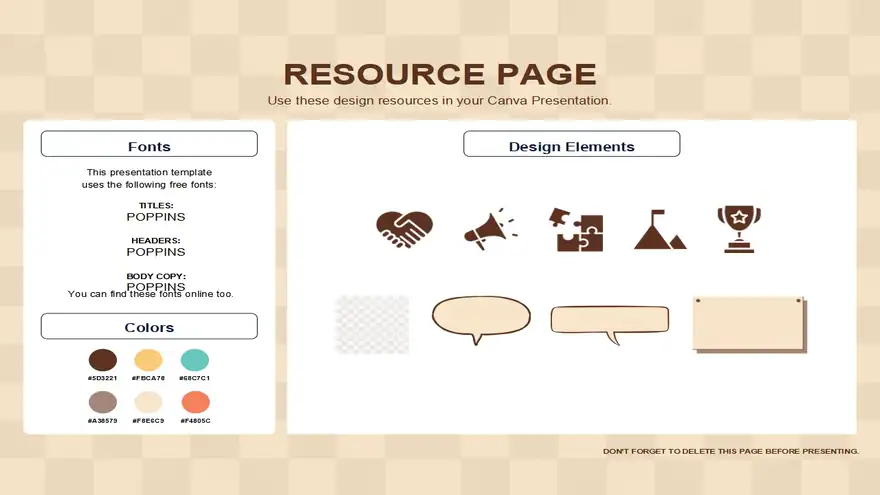Select the mountain with flag icon
Screen dimensions: 880x495
[x=660, y=230]
